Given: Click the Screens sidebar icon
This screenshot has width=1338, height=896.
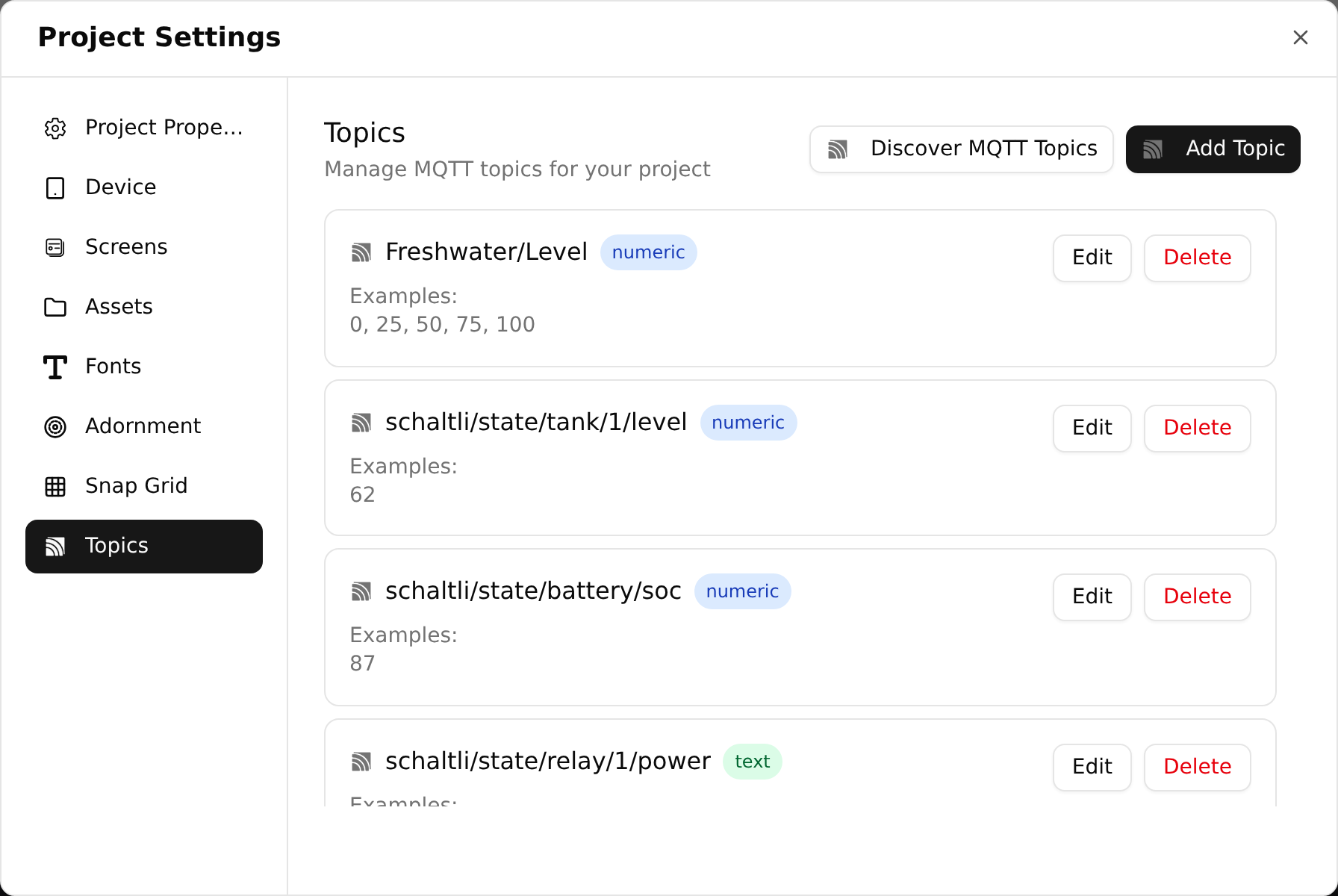Looking at the screenshot, I should tap(55, 248).
